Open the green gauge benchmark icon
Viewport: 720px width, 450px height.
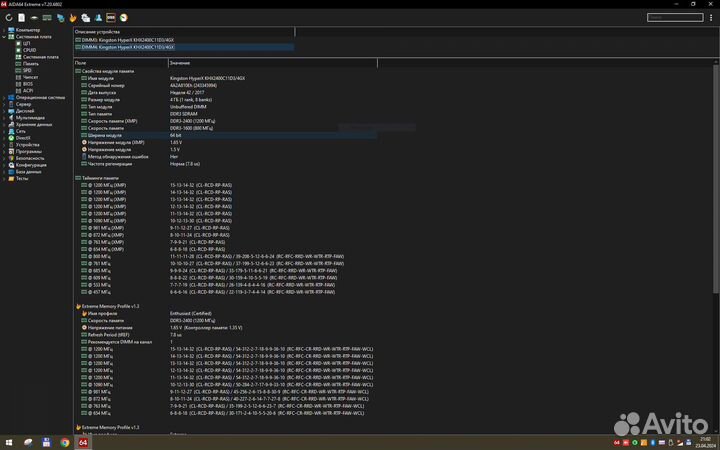[x=123, y=18]
